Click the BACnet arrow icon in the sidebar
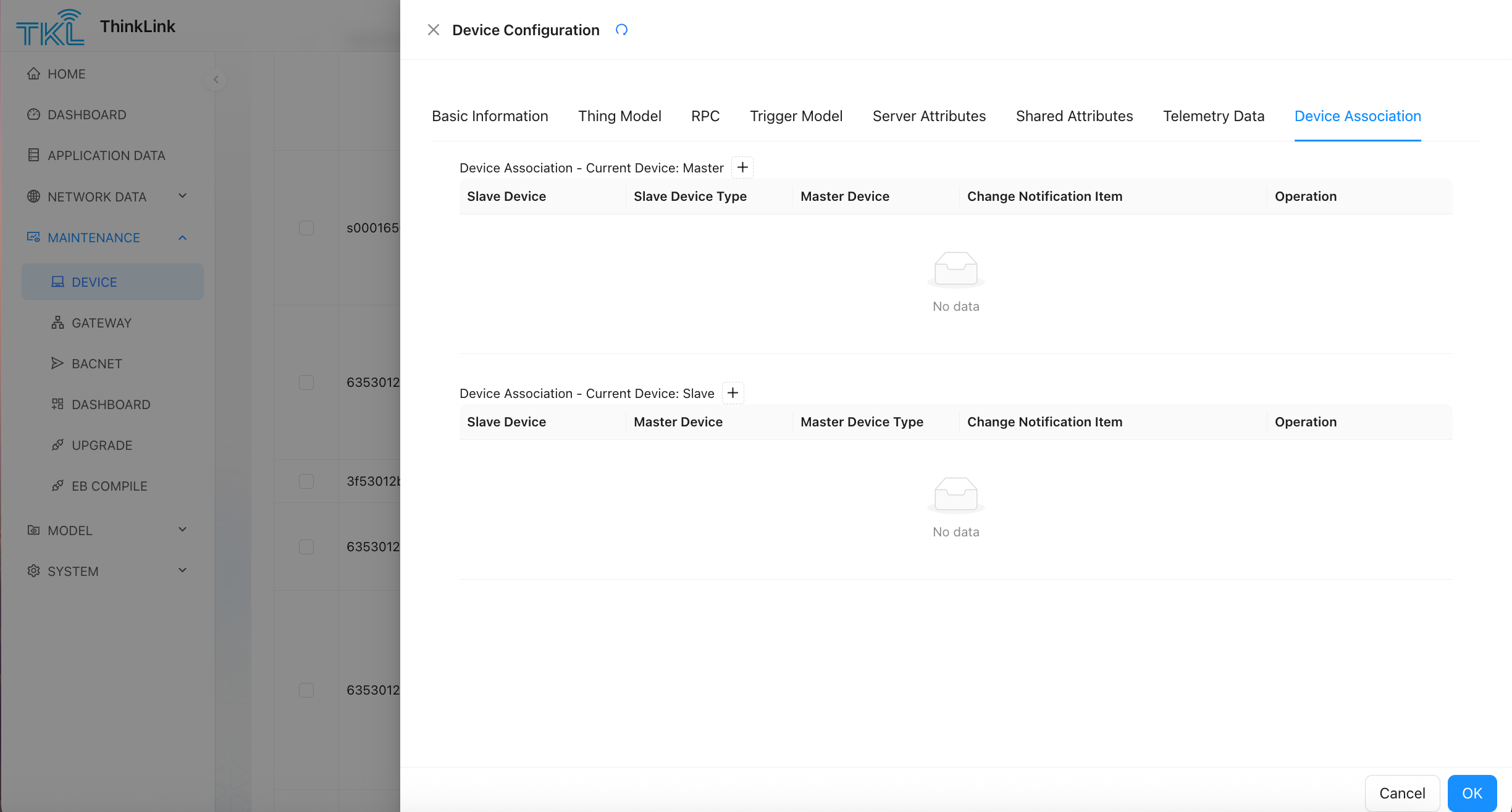Screen dimensions: 1512x812 click(x=57, y=363)
